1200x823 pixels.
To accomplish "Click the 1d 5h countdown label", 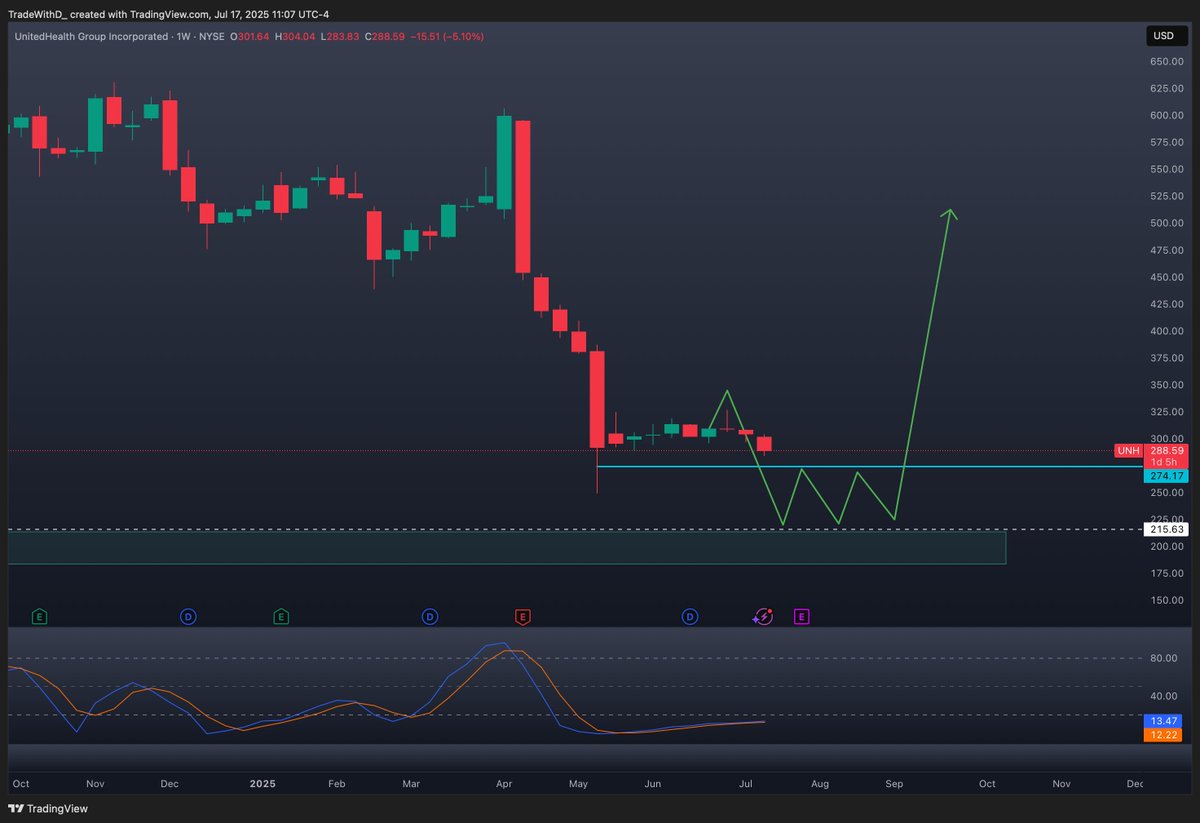I will 1165,462.
